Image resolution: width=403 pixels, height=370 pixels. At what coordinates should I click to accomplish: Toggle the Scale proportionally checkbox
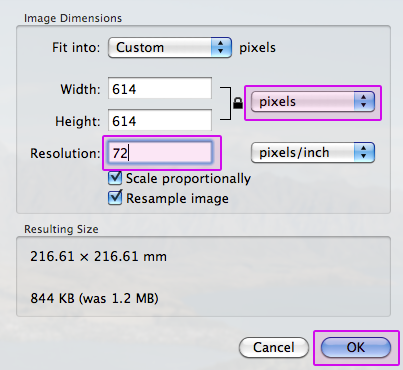pos(115,178)
